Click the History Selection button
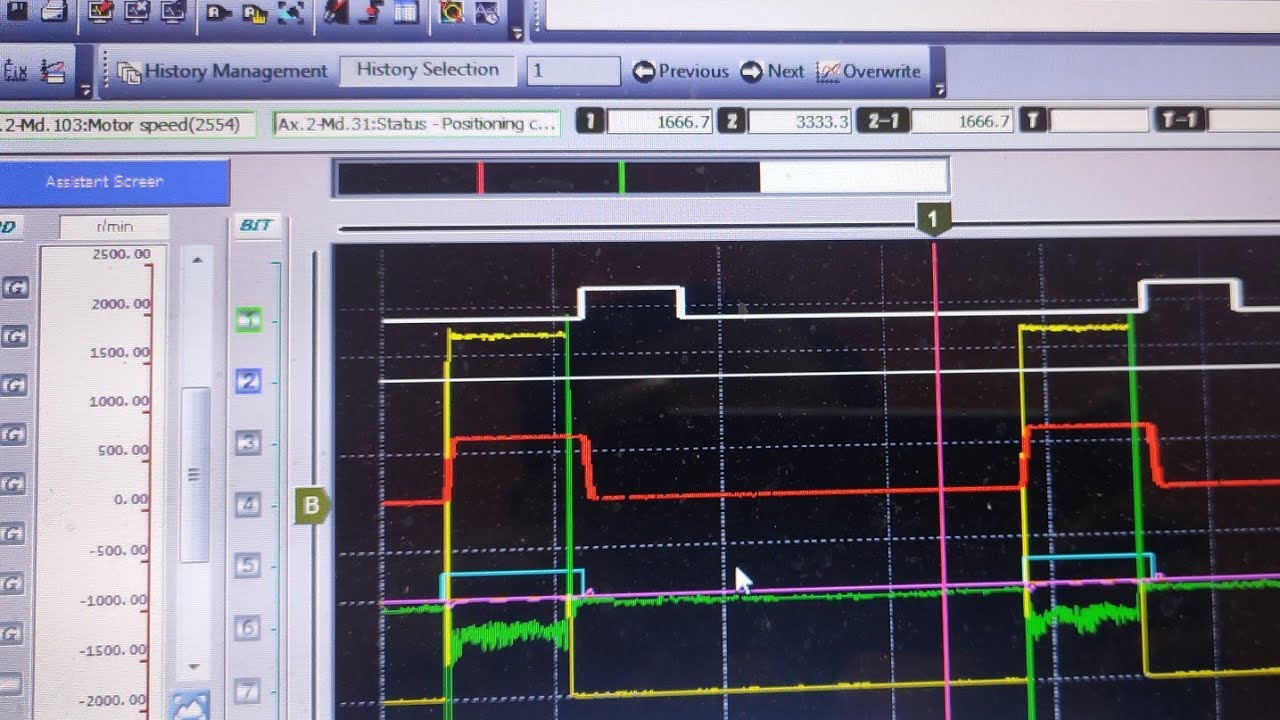The image size is (1280, 720). (x=427, y=70)
